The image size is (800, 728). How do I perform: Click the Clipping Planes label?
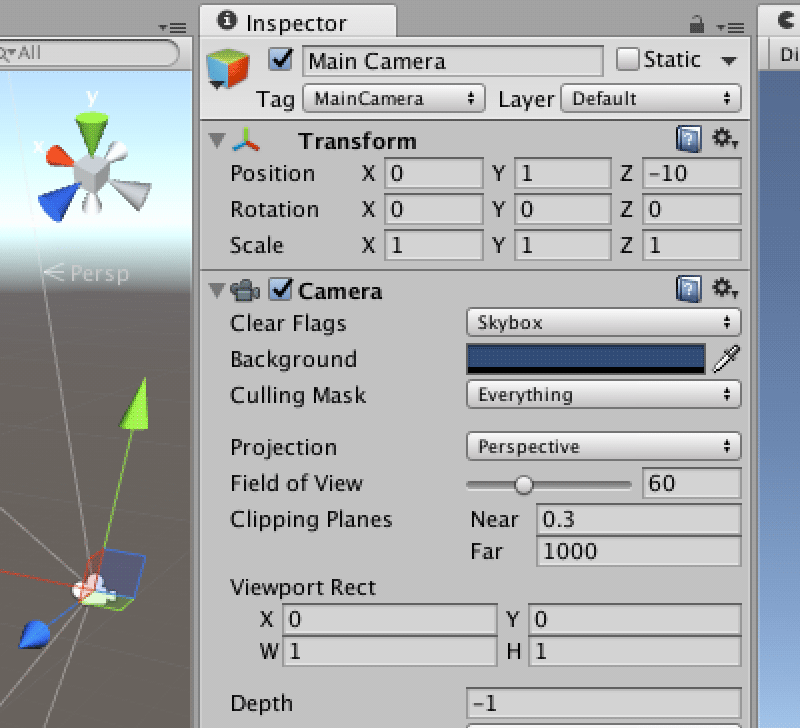point(311,519)
